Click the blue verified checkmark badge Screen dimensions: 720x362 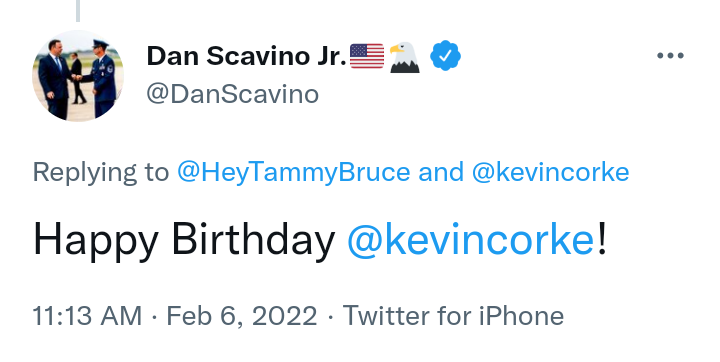[x=445, y=56]
